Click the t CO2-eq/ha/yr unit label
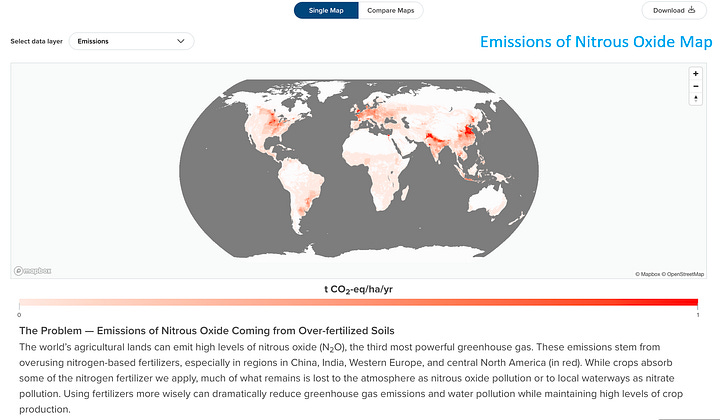Image resolution: width=720 pixels, height=420 pixels. click(x=358, y=289)
